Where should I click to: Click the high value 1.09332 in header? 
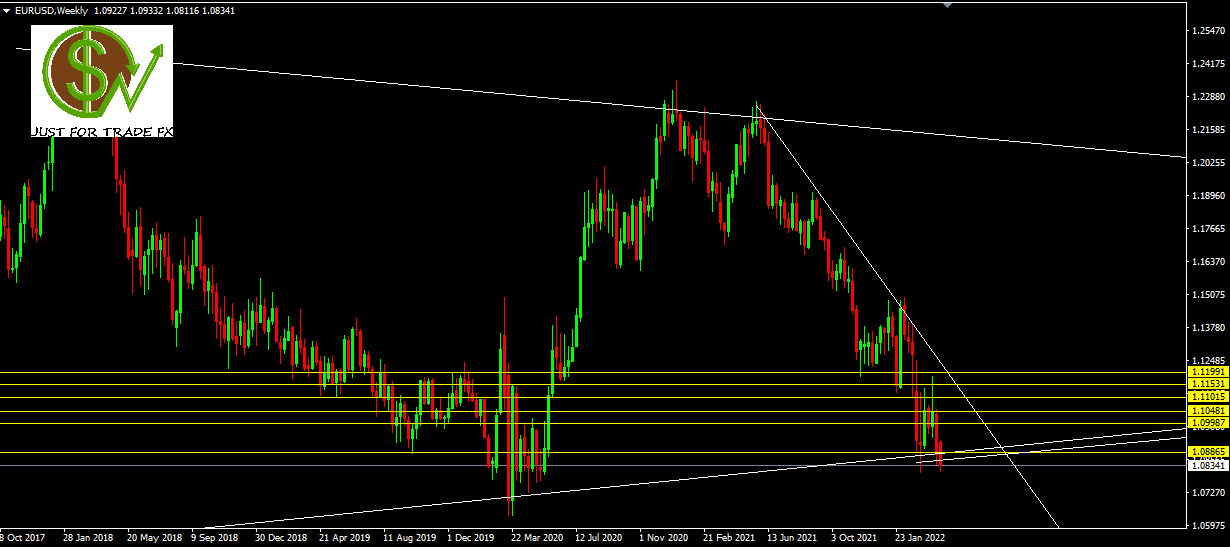(148, 10)
